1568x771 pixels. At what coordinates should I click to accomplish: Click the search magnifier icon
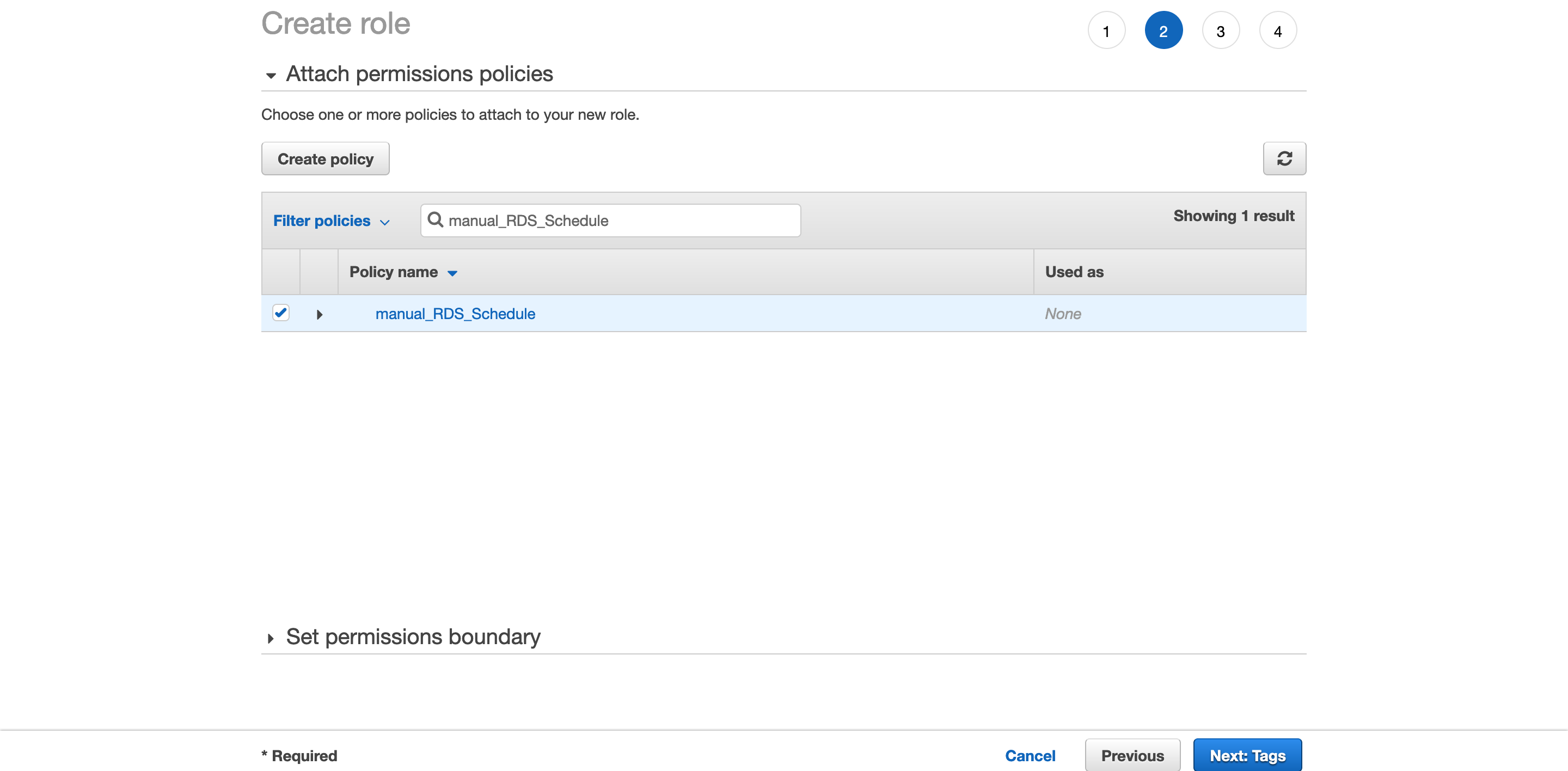pos(435,219)
